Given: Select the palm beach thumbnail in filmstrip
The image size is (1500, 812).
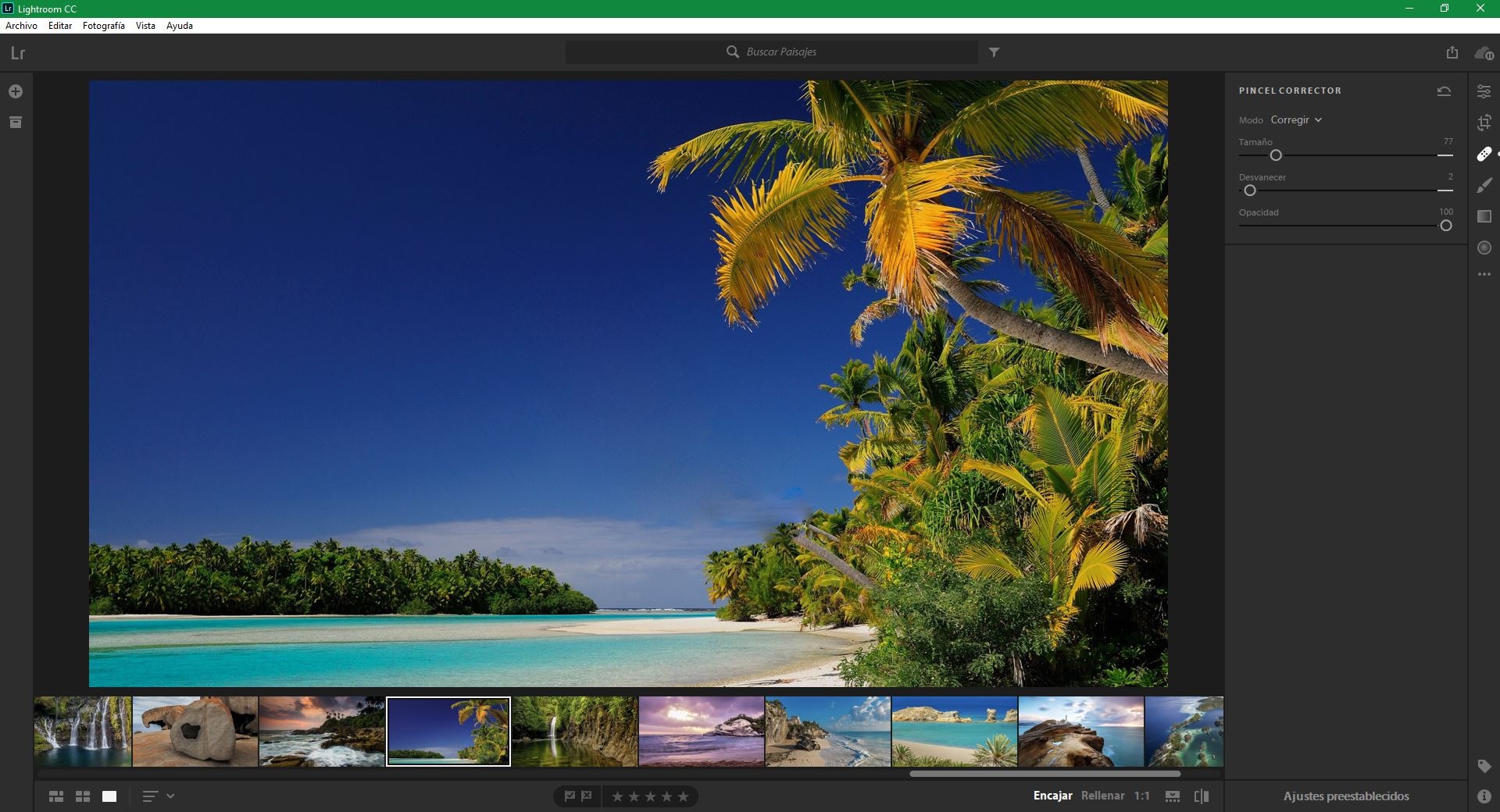Looking at the screenshot, I should tap(448, 732).
